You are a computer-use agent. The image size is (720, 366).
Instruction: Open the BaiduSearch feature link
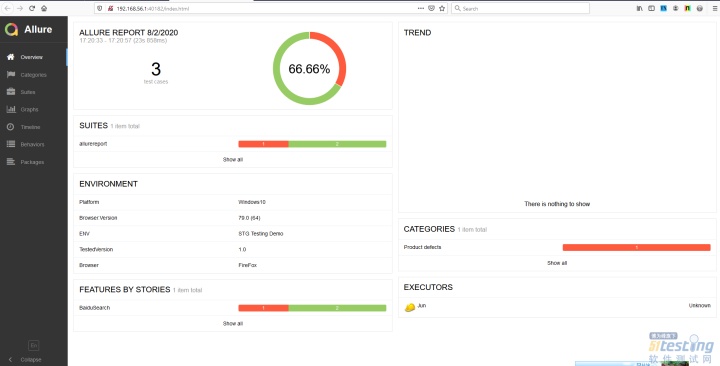tap(95, 308)
